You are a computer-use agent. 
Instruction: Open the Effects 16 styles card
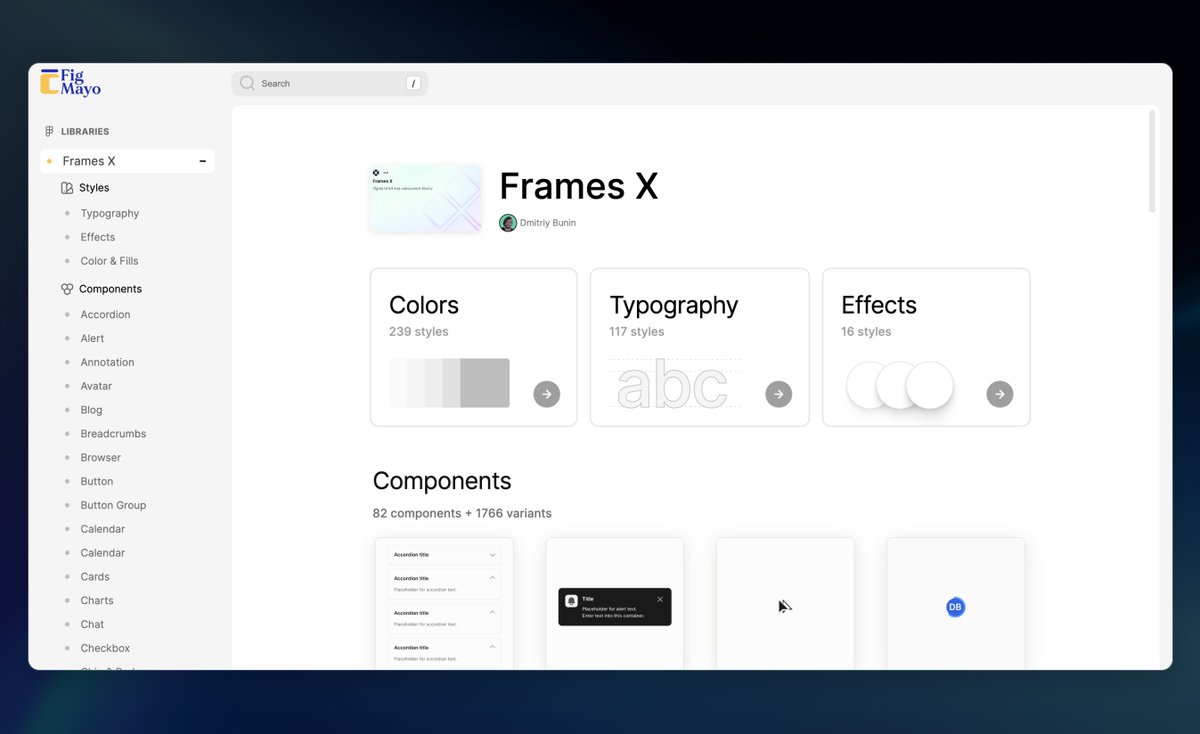pyautogui.click(x=926, y=347)
